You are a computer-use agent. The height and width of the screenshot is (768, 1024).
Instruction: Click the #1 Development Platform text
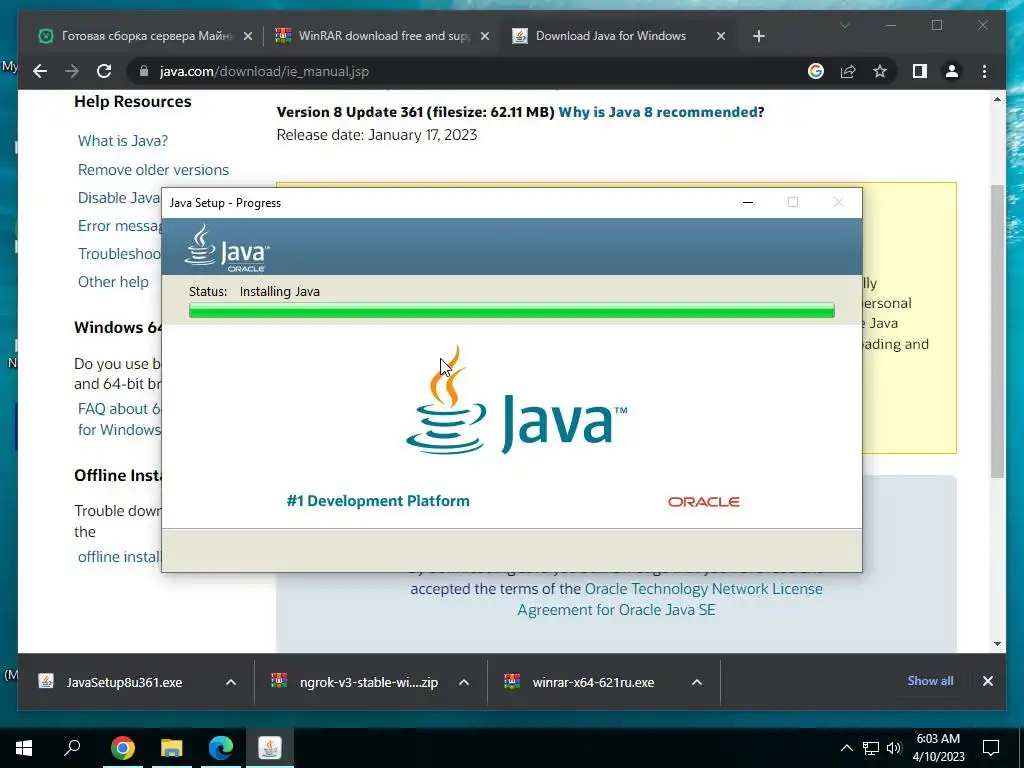pyautogui.click(x=378, y=501)
